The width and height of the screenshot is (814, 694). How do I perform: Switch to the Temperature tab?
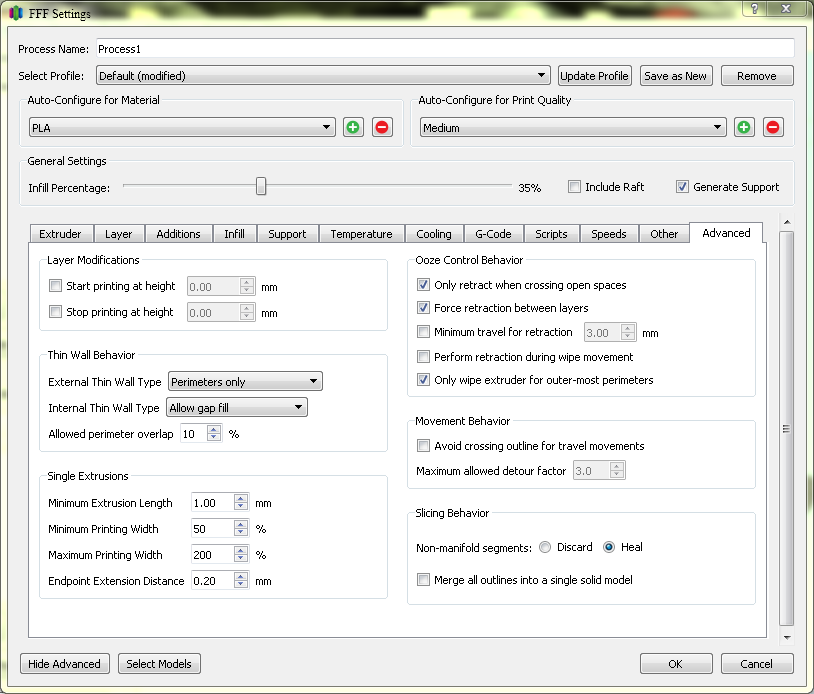pyautogui.click(x=361, y=234)
